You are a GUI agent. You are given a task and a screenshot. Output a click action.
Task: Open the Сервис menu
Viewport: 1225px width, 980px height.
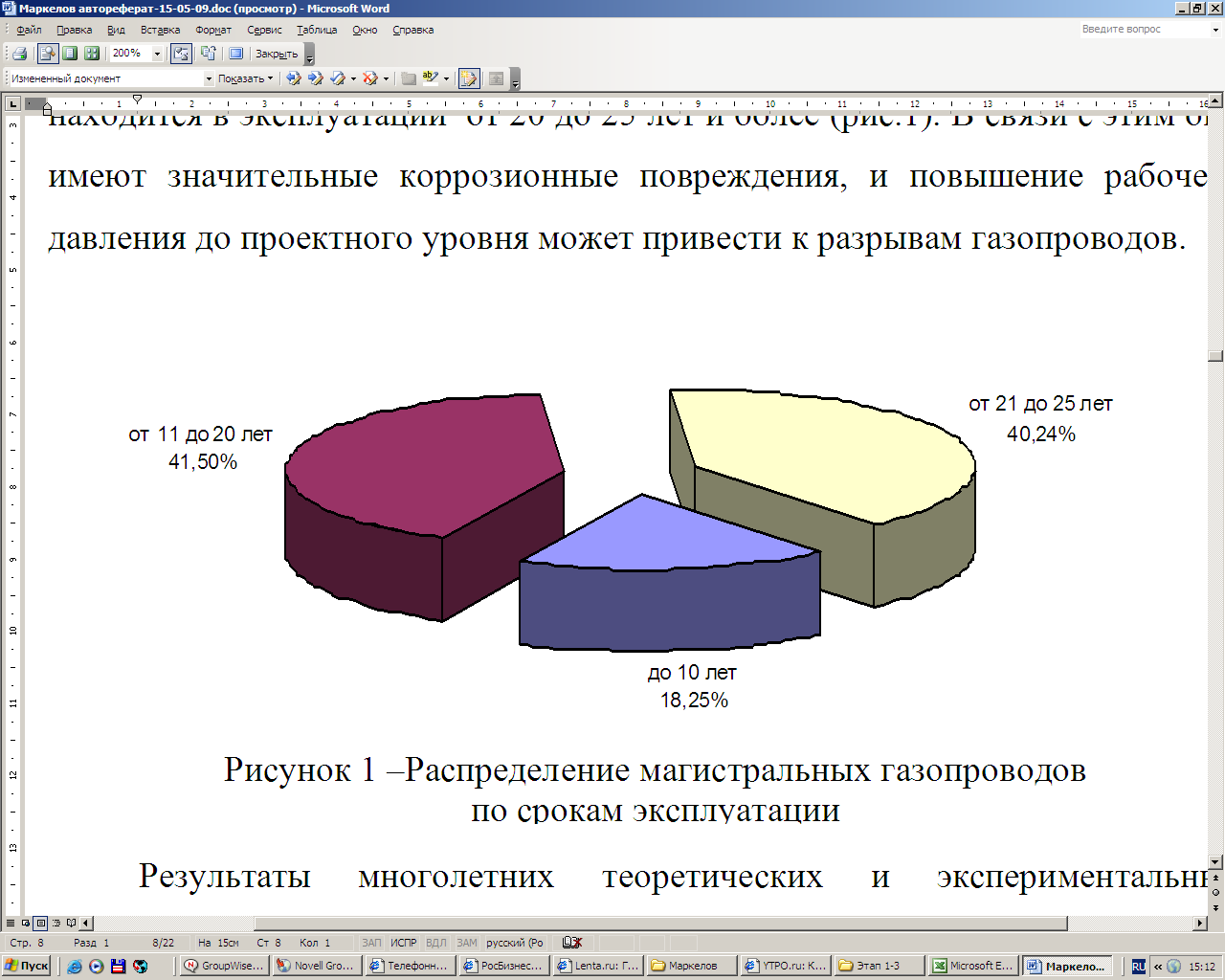pyautogui.click(x=264, y=30)
